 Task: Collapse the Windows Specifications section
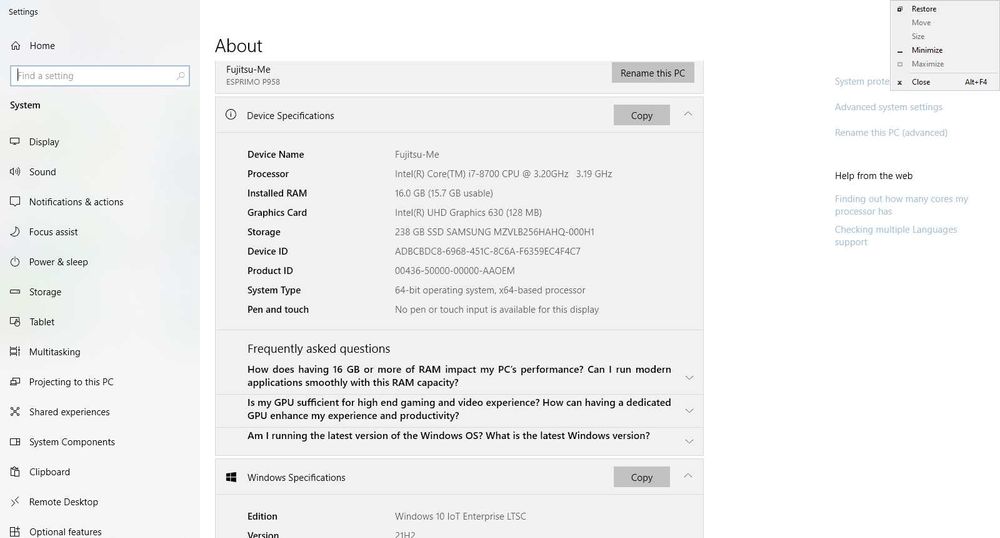pos(688,476)
